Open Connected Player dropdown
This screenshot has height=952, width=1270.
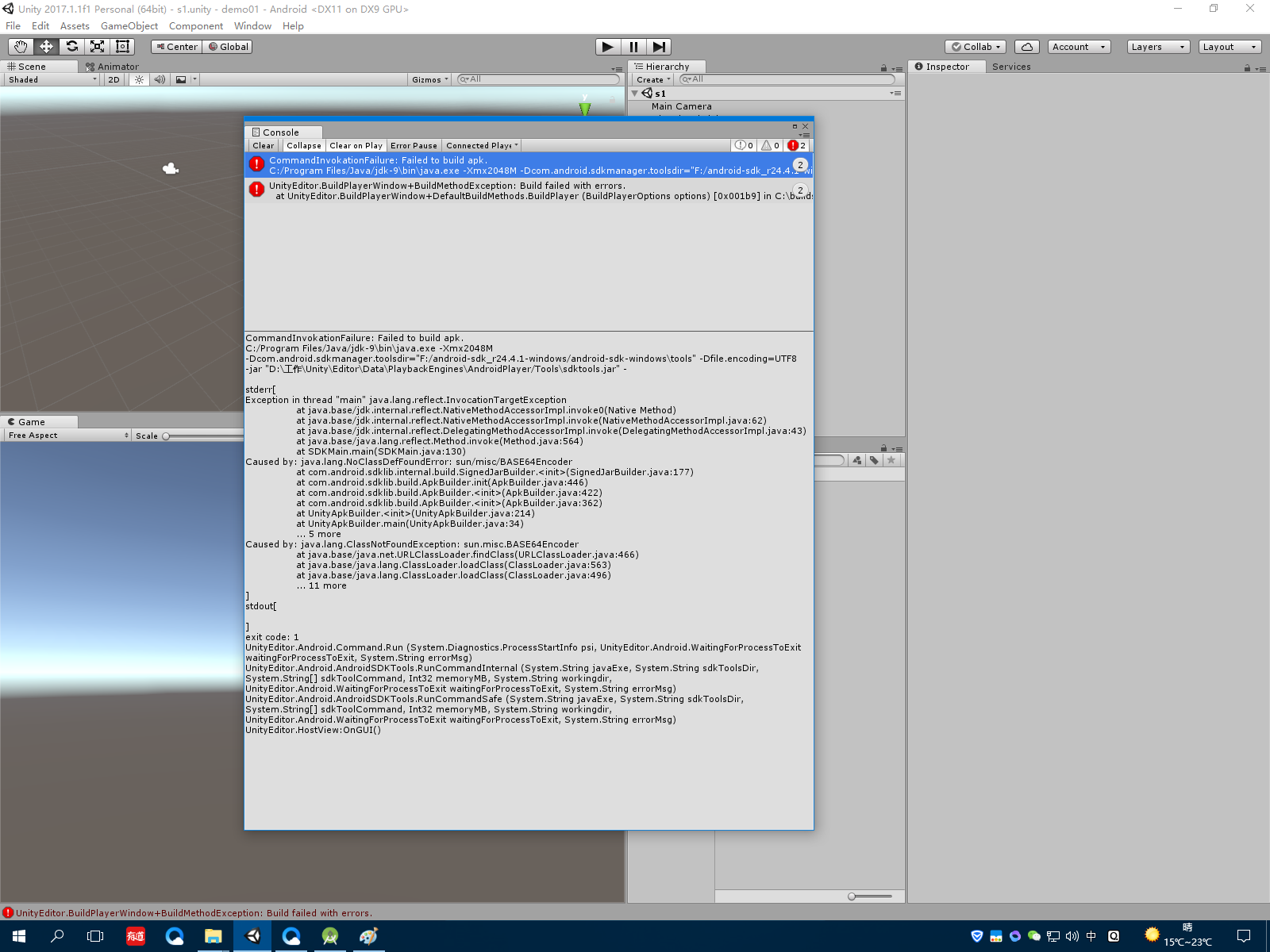point(482,145)
